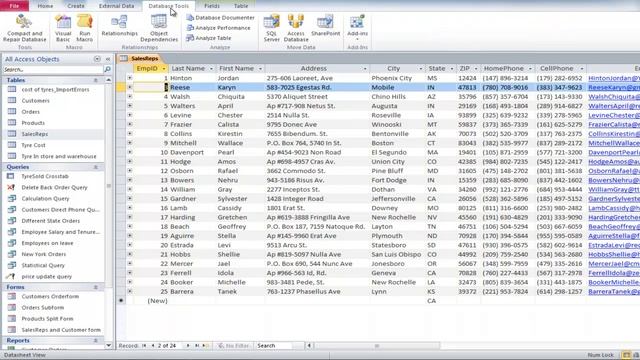
Task: Collapse the navigation pane shutter
Action: coord(108,59)
